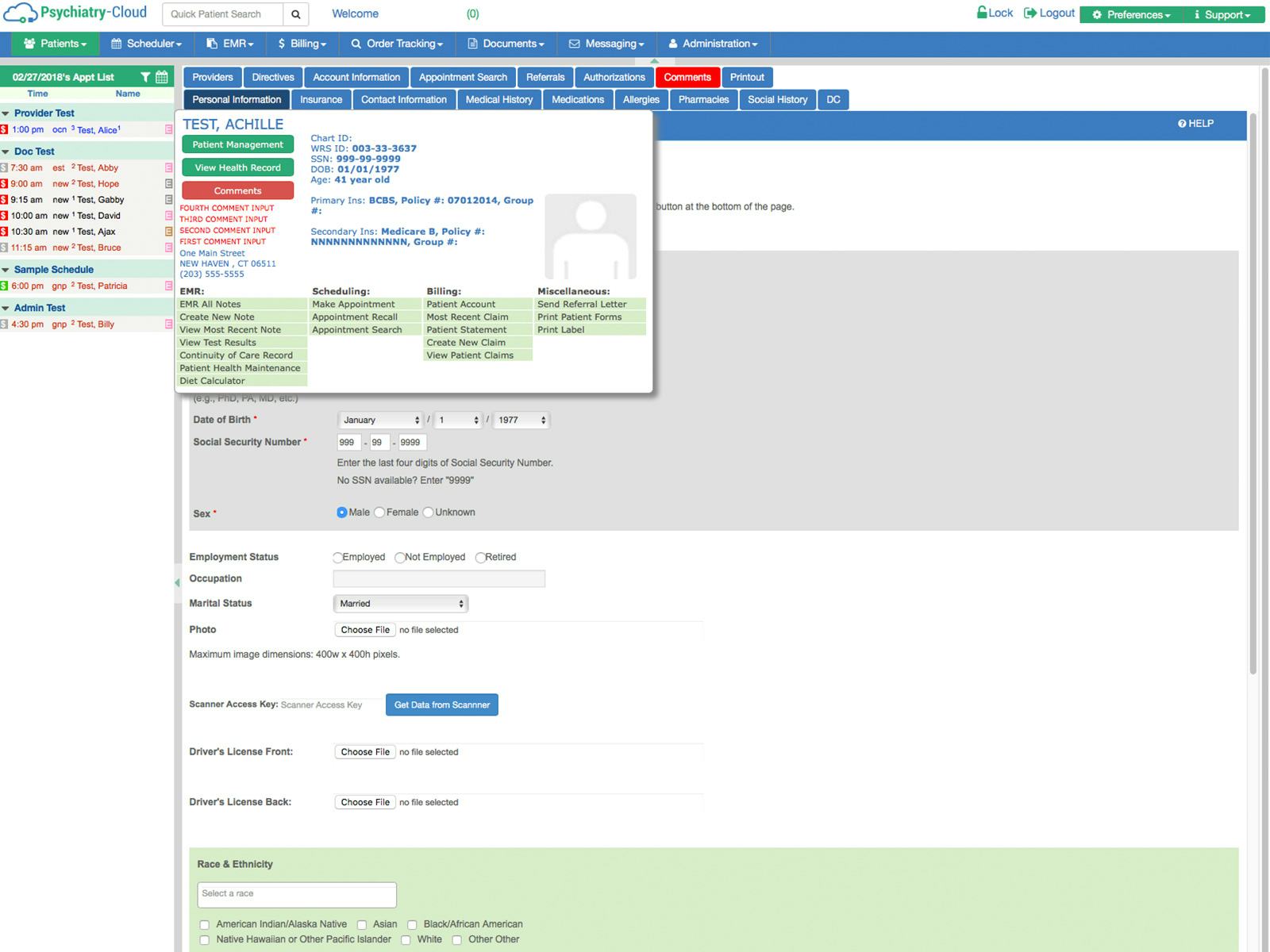
Task: Open the Marital Status dropdown
Action: (400, 603)
